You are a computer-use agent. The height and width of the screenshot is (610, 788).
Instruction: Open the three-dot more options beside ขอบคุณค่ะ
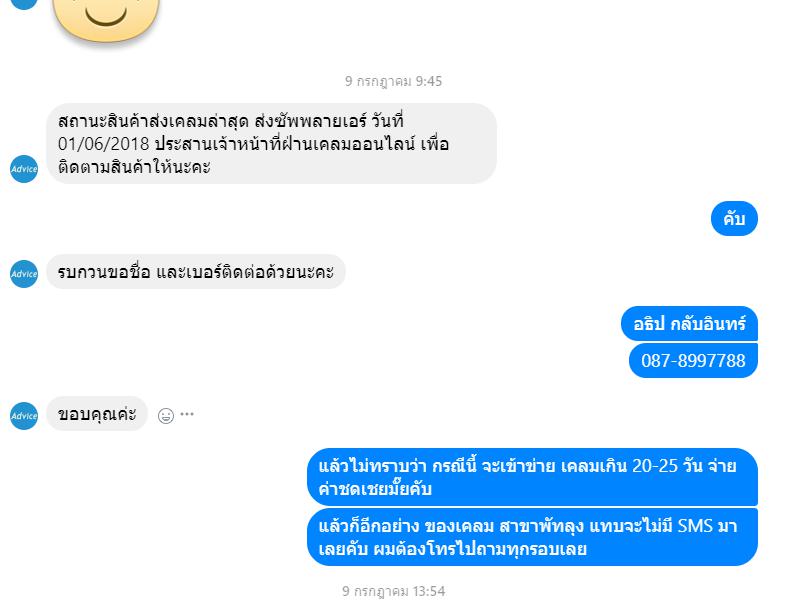(187, 414)
